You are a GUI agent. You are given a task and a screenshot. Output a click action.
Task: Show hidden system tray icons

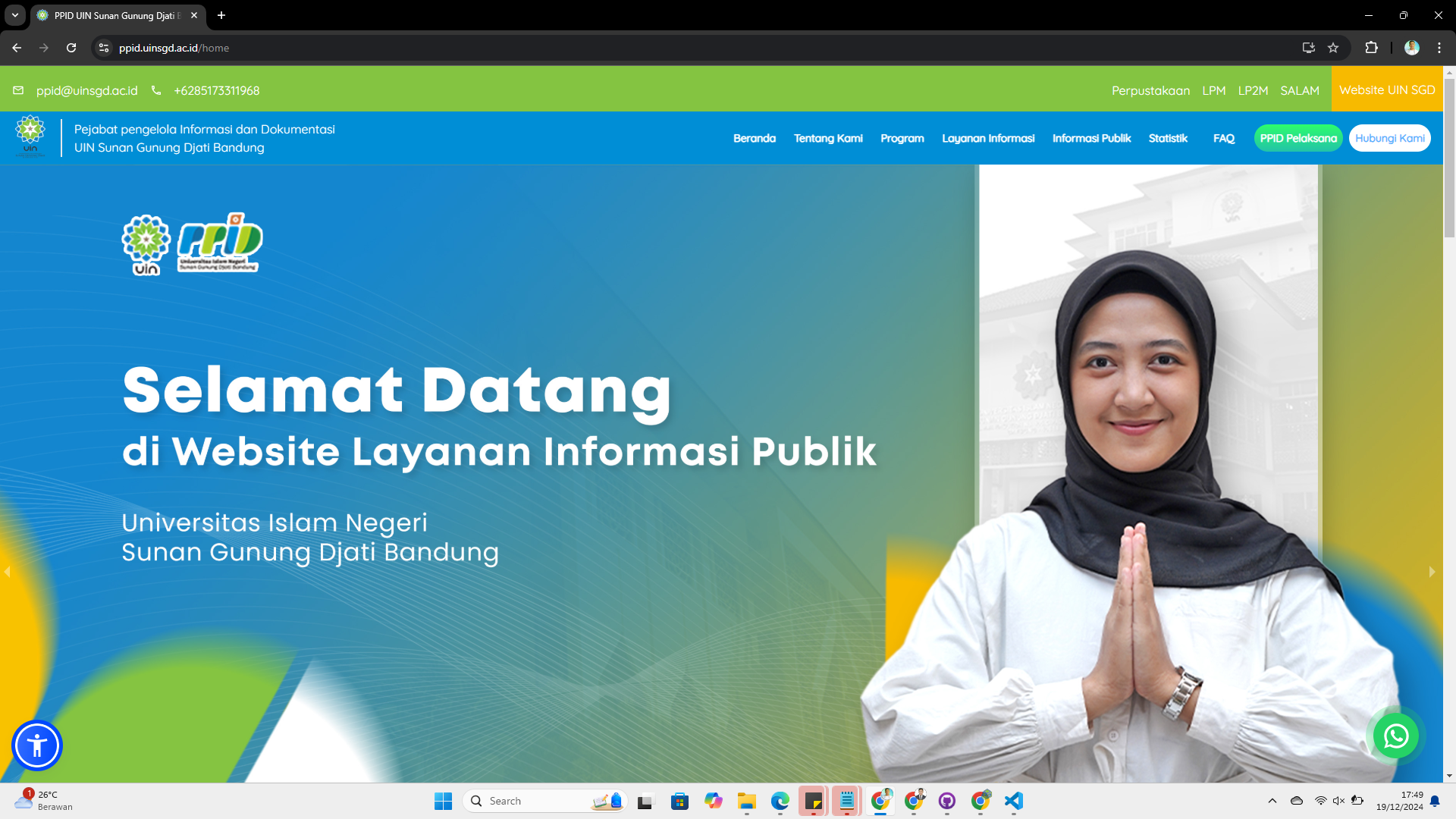click(x=1272, y=801)
